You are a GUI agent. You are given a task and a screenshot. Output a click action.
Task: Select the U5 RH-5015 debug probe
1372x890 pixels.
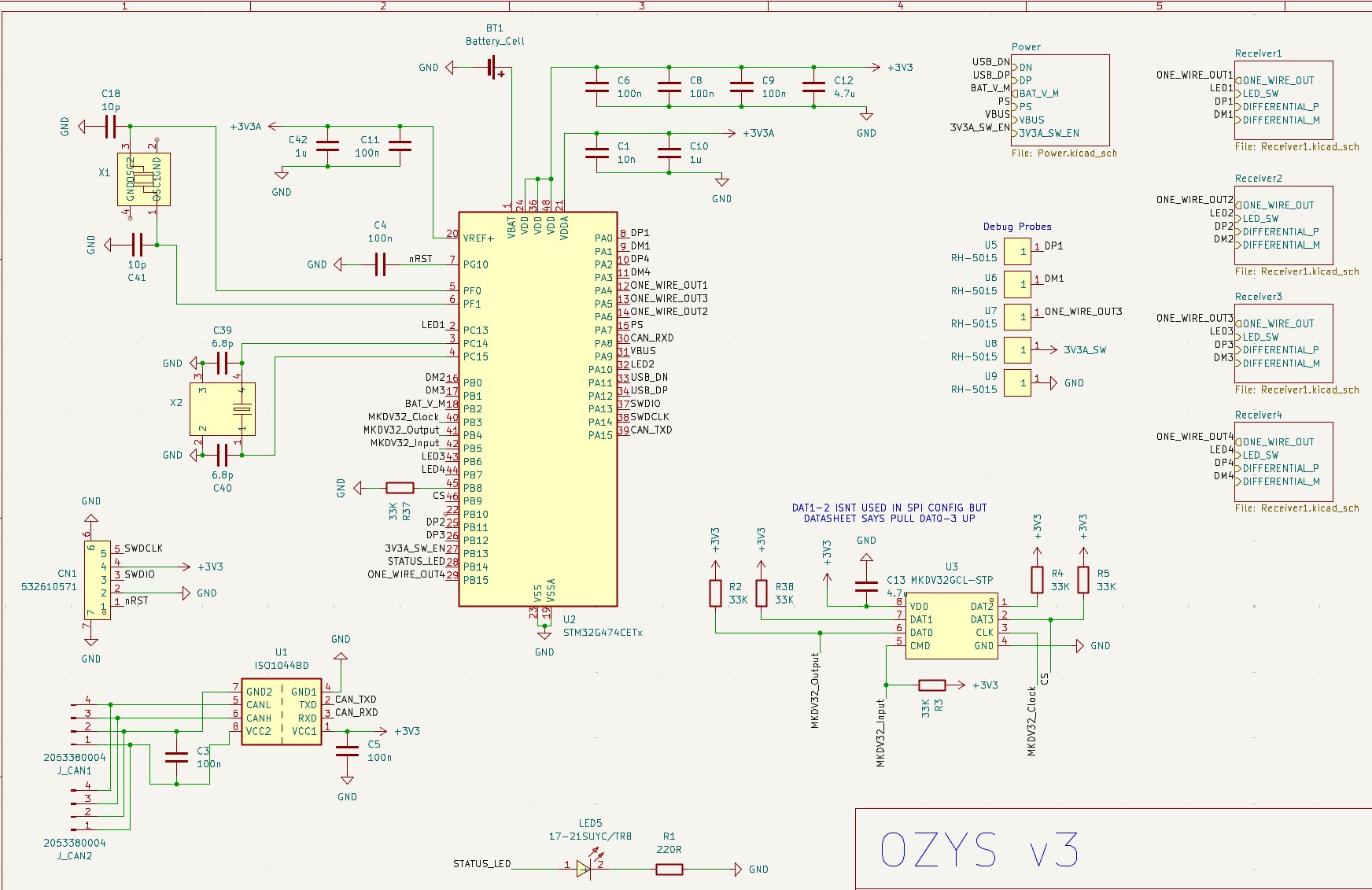tap(1017, 252)
